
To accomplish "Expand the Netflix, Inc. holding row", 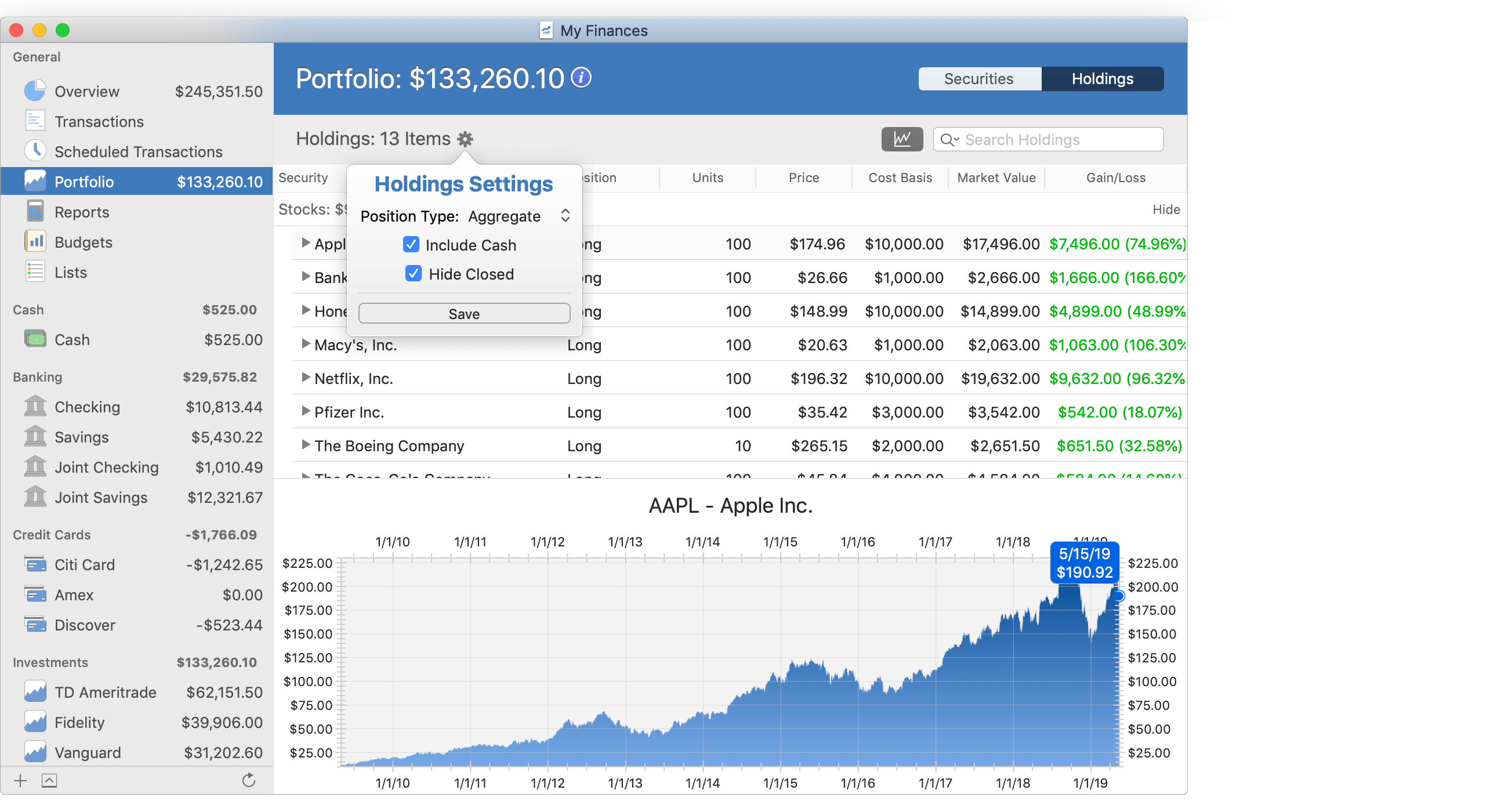I will [x=305, y=378].
